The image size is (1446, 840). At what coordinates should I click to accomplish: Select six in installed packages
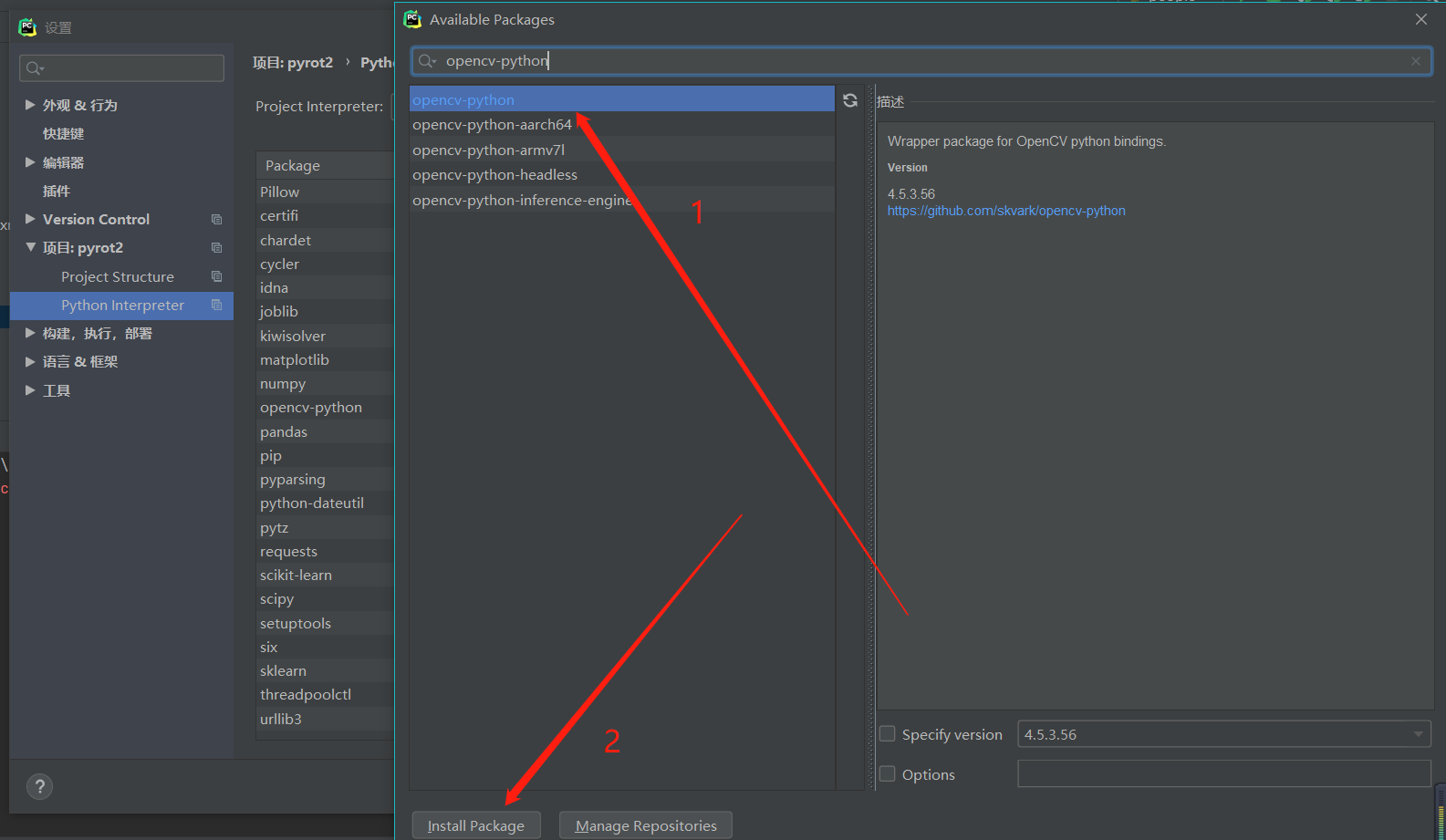[325, 647]
